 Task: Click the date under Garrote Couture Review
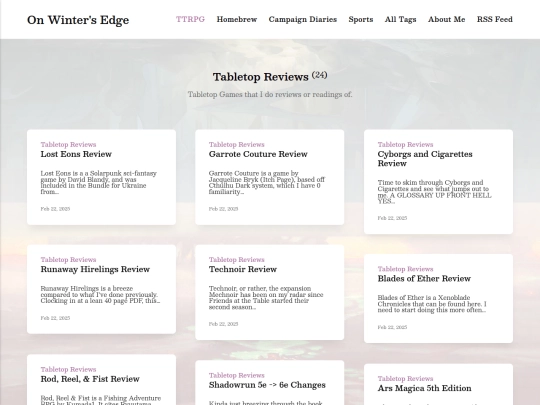223,209
